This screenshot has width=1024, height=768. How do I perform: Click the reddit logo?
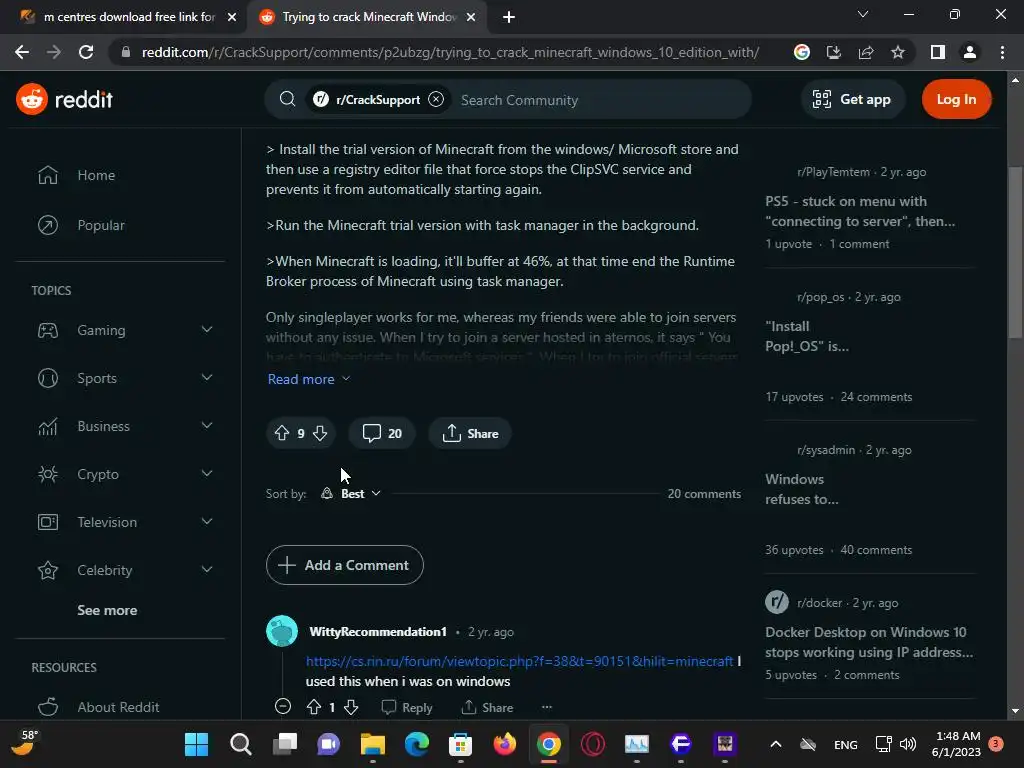pyautogui.click(x=65, y=99)
